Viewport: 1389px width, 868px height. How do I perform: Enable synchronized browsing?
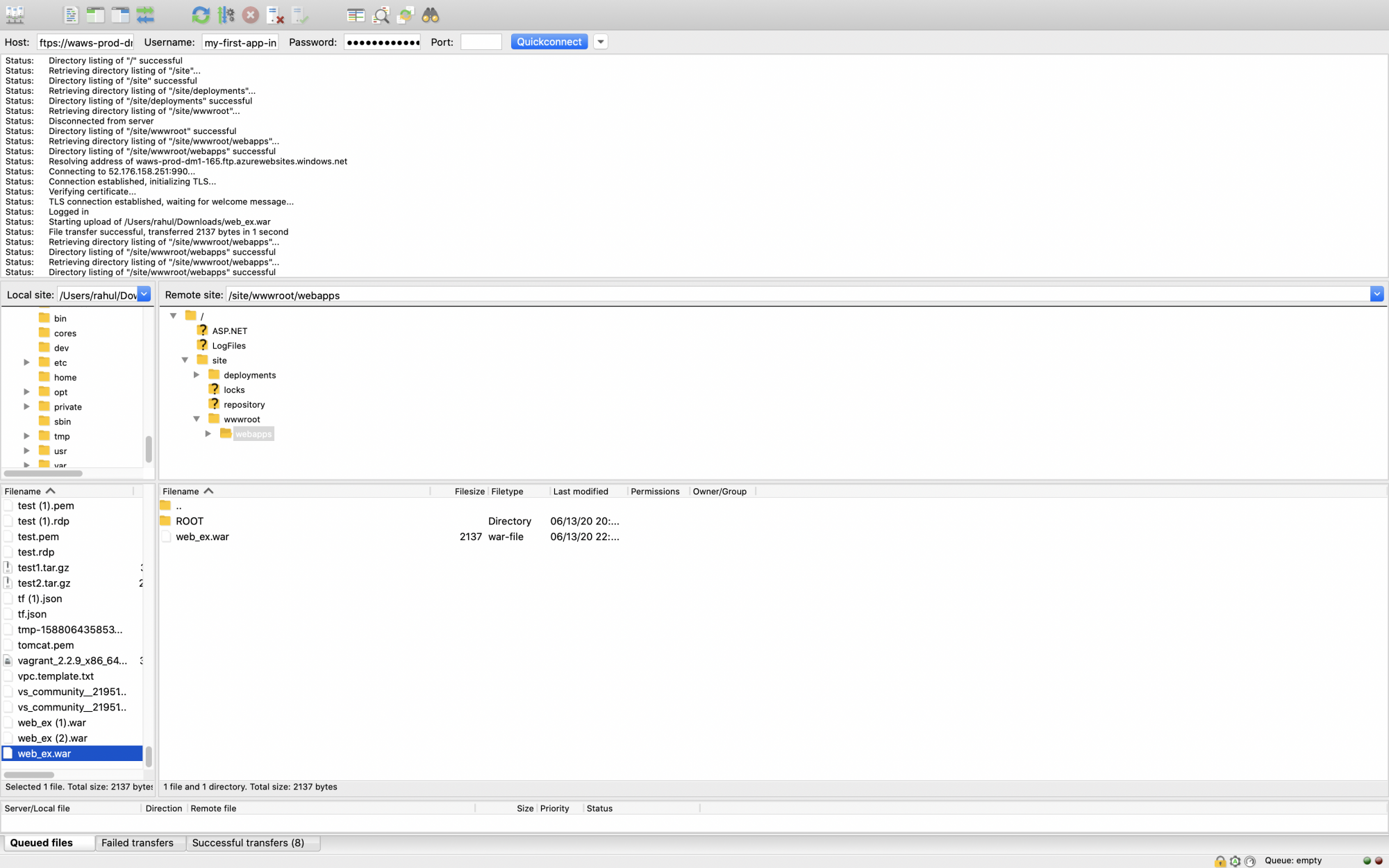coord(404,15)
